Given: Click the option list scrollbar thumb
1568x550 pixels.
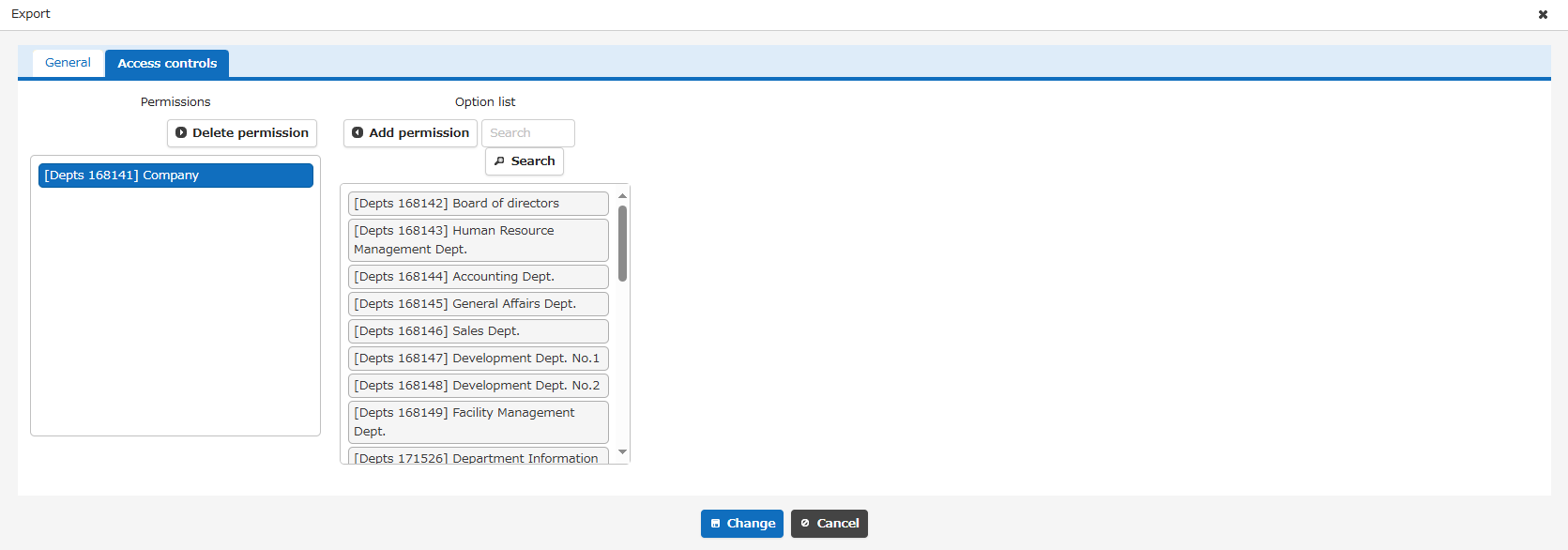Looking at the screenshot, I should [622, 243].
